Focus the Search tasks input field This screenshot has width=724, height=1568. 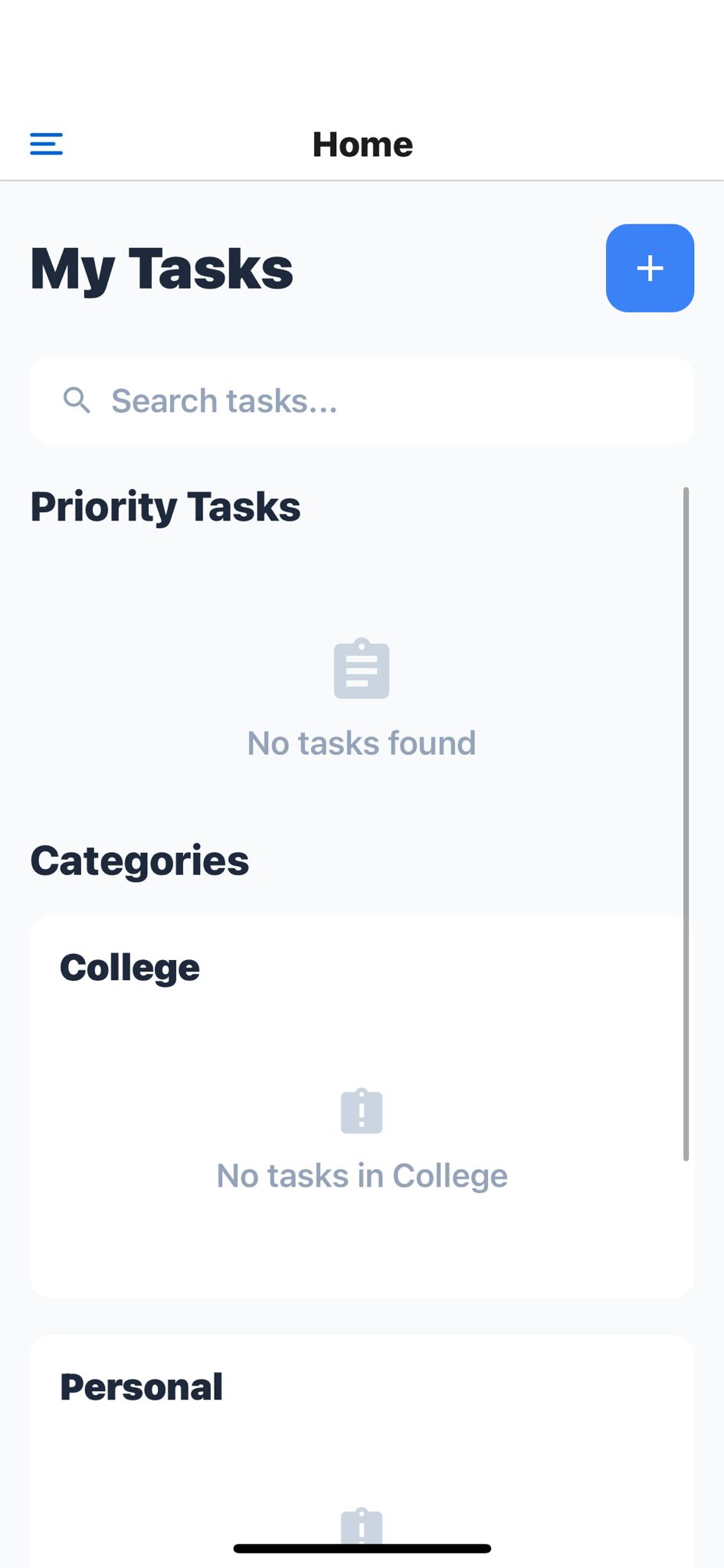362,400
